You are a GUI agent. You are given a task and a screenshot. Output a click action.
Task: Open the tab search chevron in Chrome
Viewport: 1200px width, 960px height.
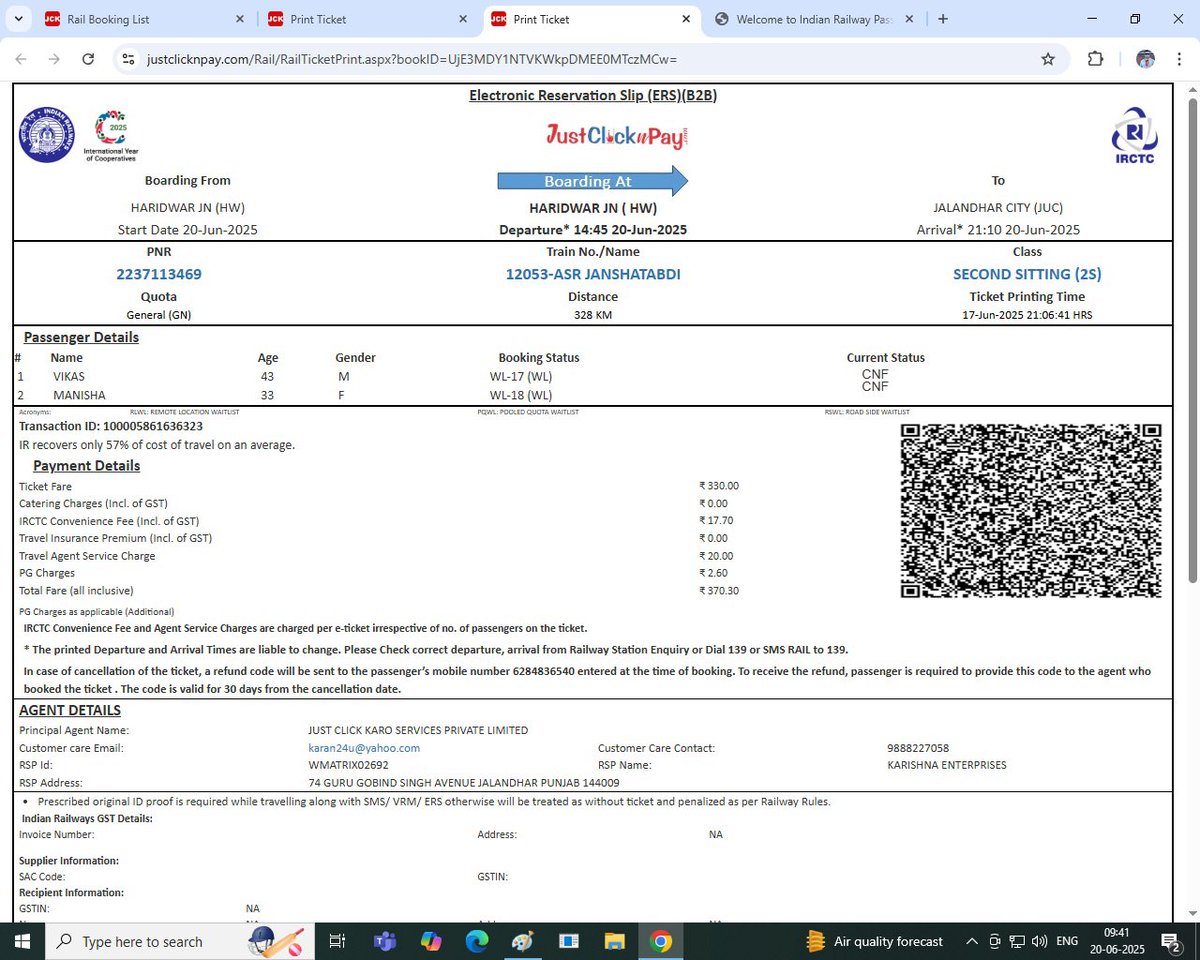pos(20,19)
